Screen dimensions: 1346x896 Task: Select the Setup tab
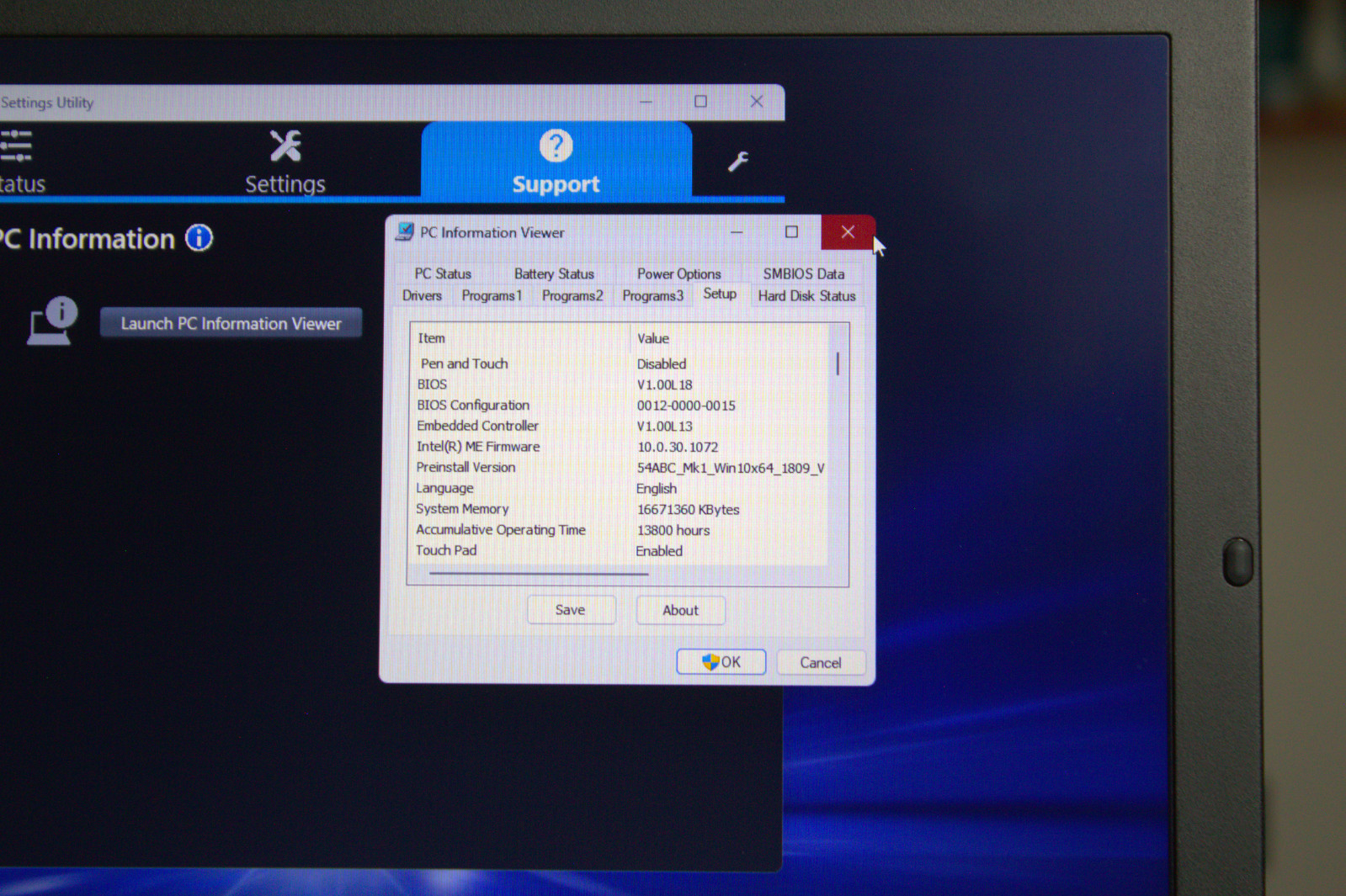[x=720, y=294]
